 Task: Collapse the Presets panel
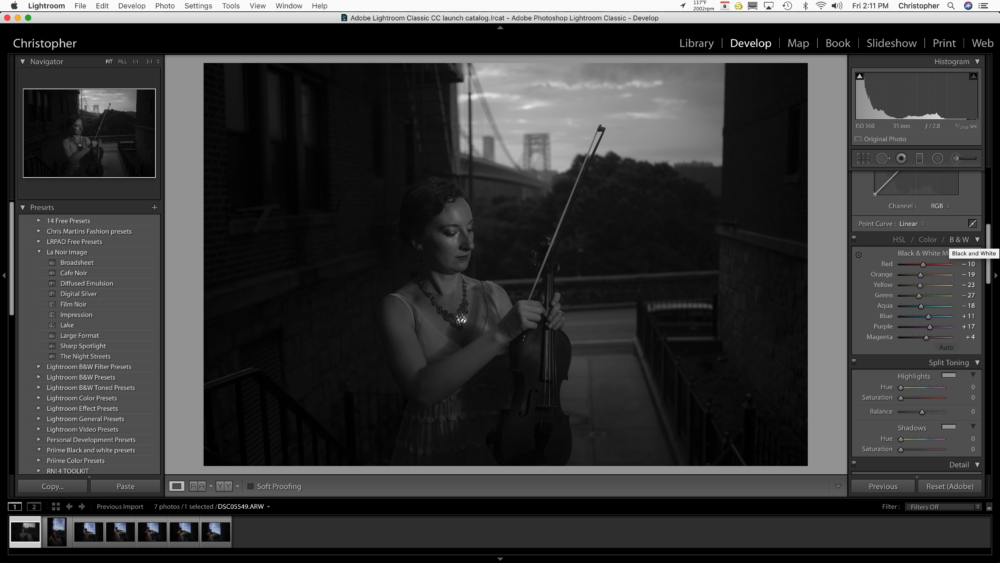[x=22, y=207]
